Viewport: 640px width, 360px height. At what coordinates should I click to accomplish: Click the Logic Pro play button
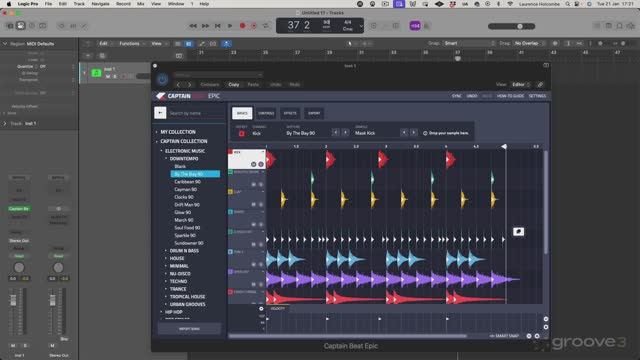pos(230,26)
